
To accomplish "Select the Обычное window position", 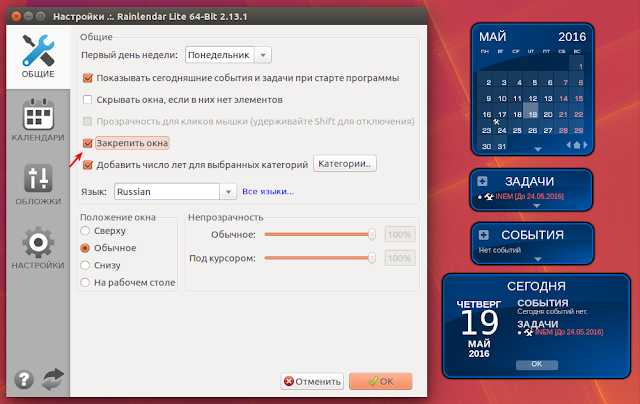I will tap(85, 248).
